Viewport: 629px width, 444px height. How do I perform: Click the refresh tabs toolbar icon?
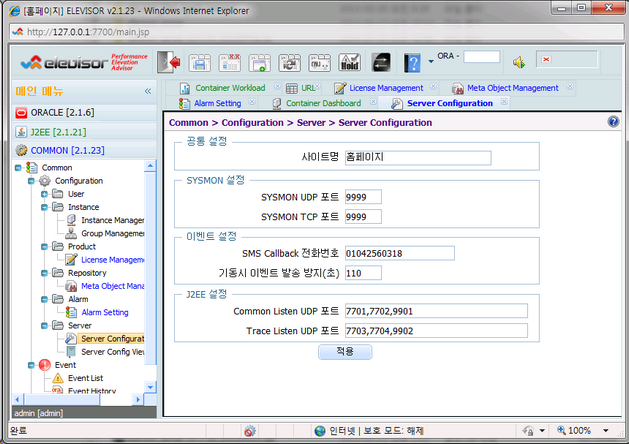[x=289, y=63]
